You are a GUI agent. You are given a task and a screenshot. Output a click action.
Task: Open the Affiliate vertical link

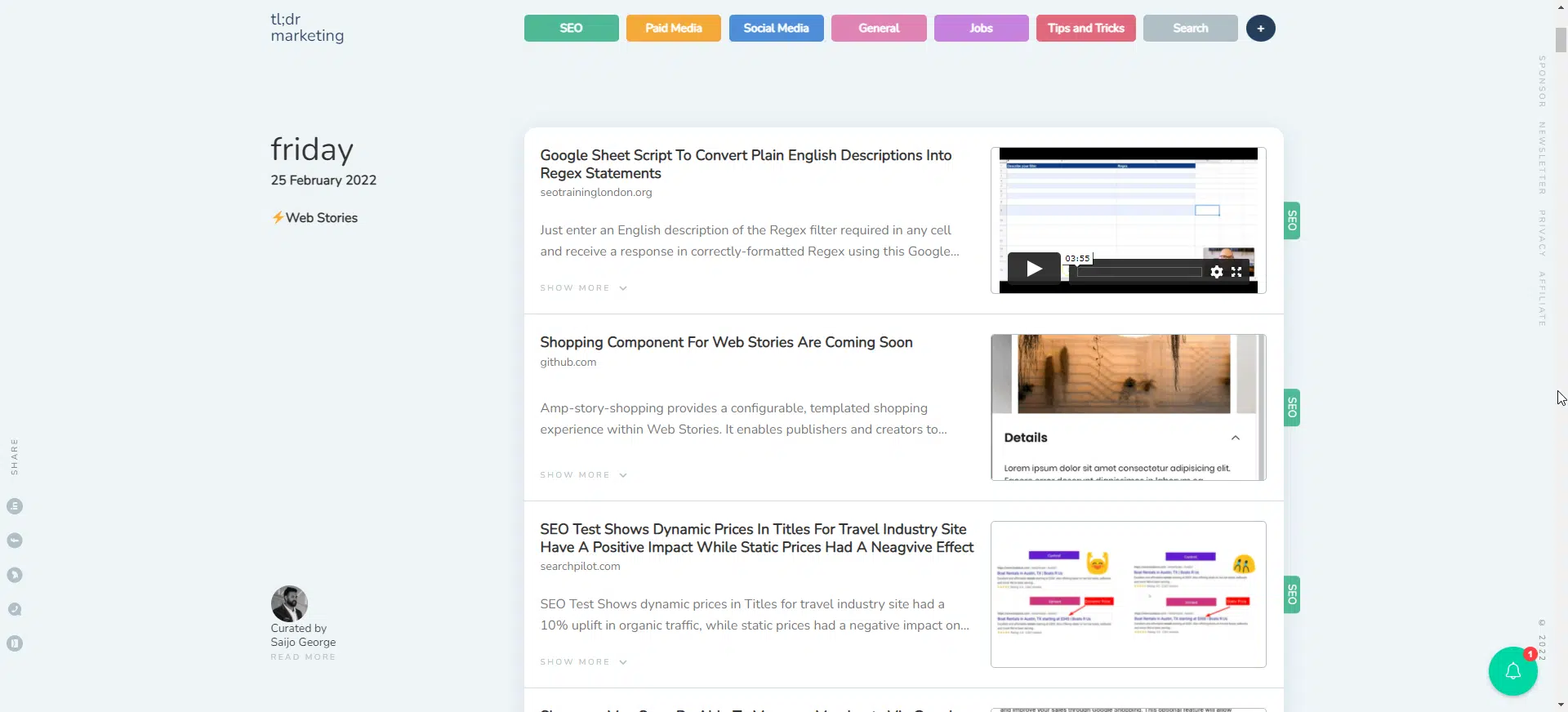point(1542,299)
